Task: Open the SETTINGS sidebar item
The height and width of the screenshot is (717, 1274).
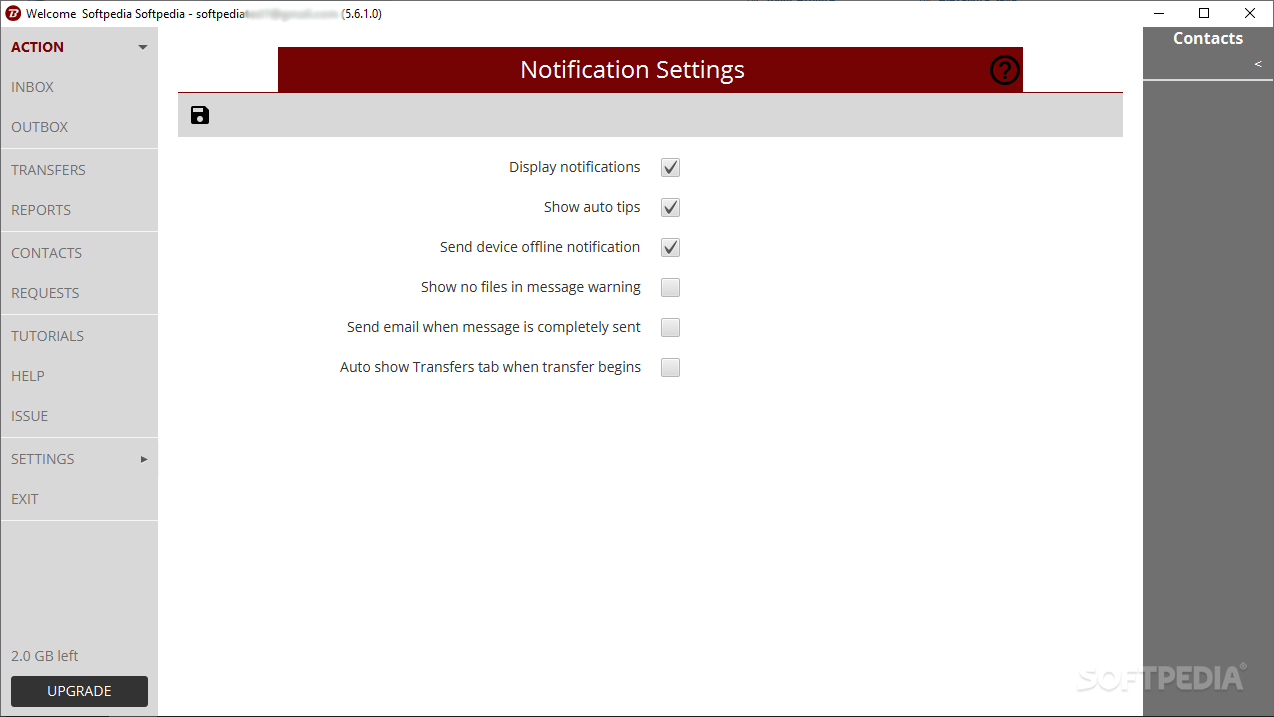Action: 43,459
